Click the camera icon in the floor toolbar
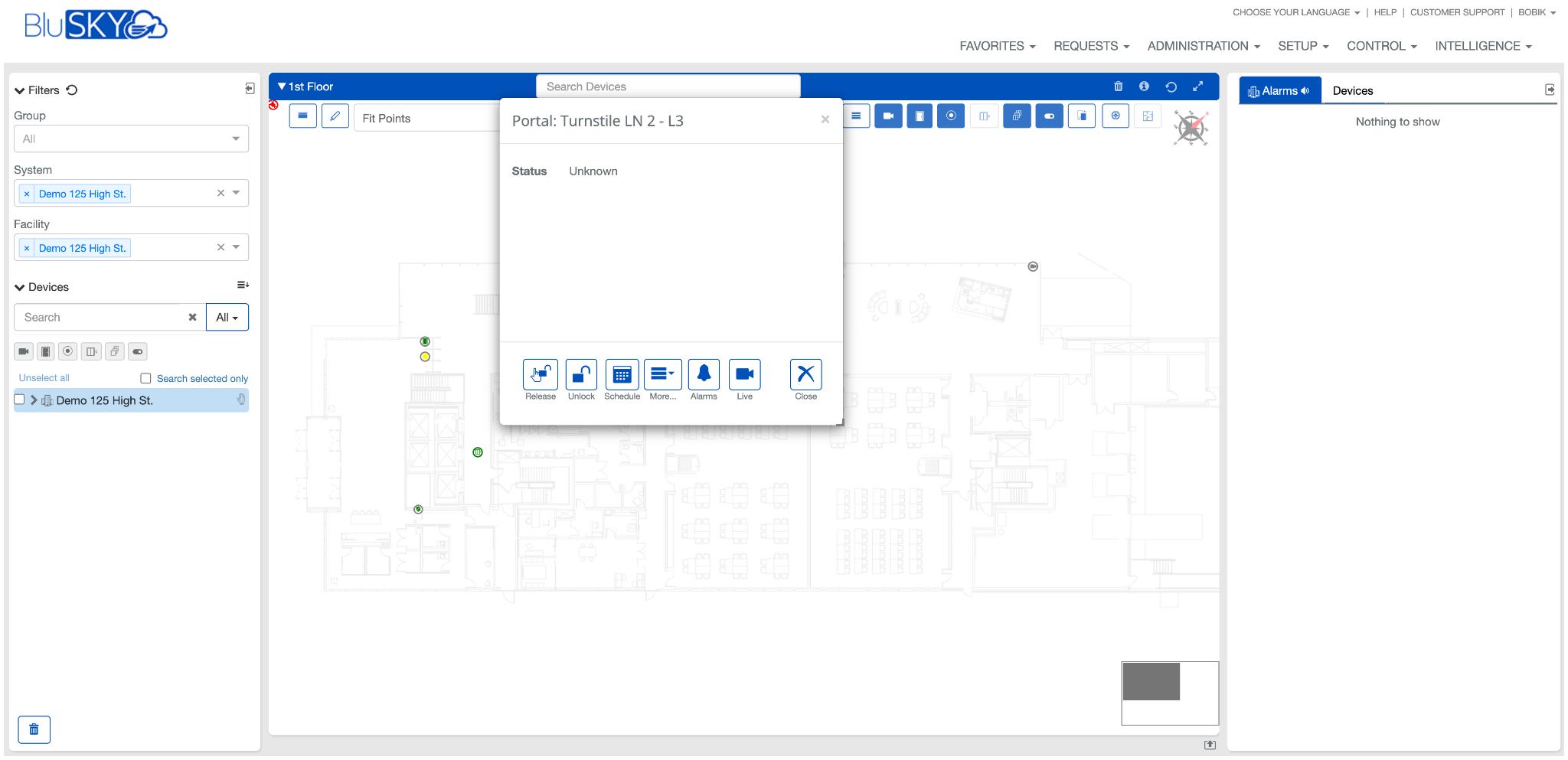Viewport: 1568px width, 760px height. click(x=888, y=116)
